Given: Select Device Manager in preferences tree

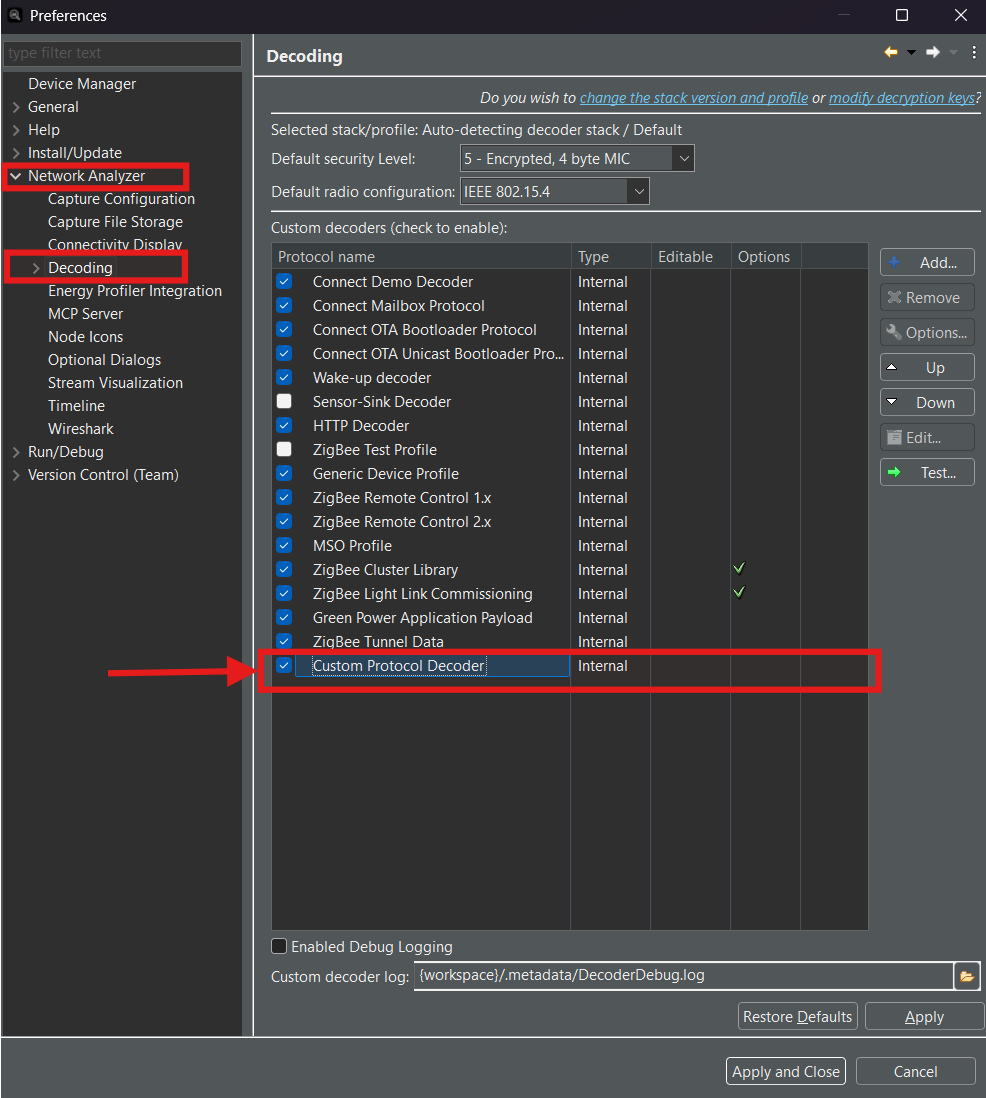Looking at the screenshot, I should coord(82,84).
